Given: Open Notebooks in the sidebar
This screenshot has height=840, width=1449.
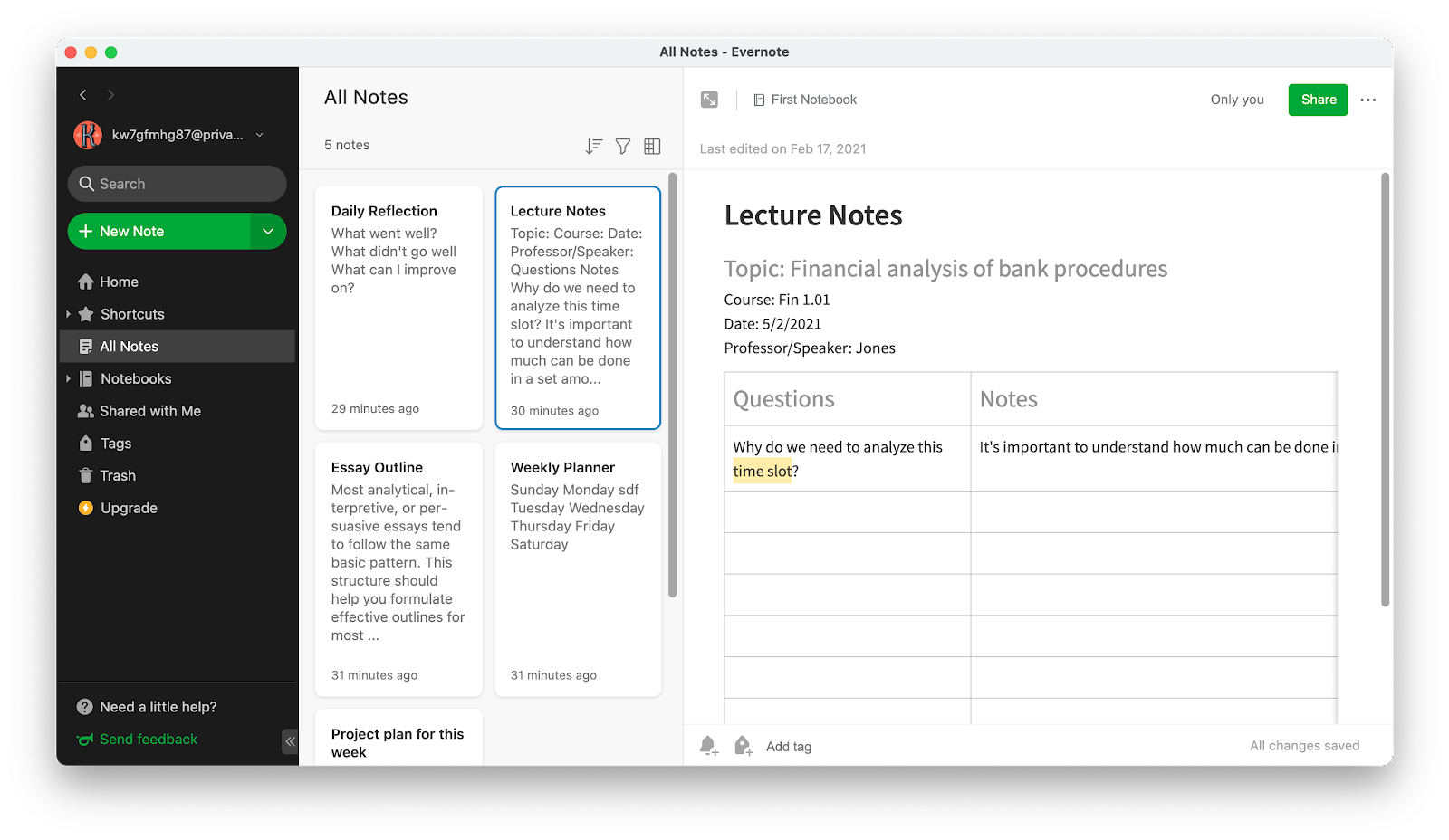Looking at the screenshot, I should click(x=178, y=378).
